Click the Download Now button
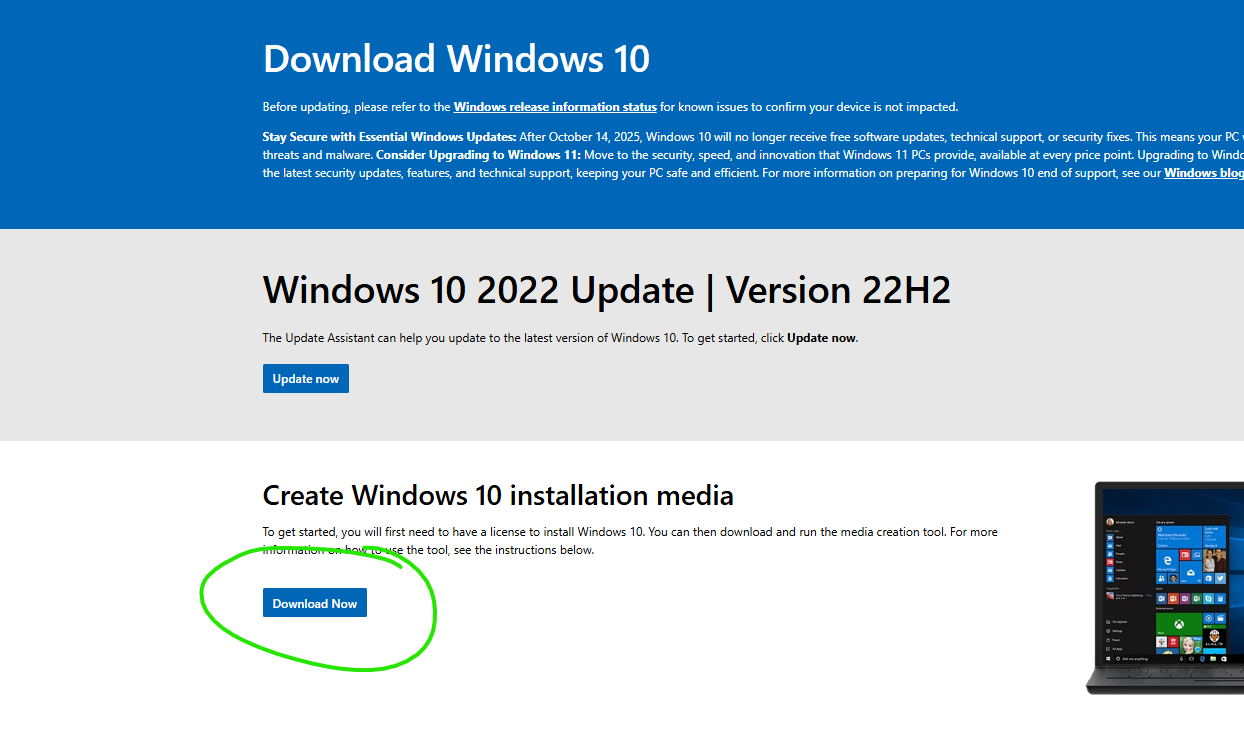 [x=315, y=603]
